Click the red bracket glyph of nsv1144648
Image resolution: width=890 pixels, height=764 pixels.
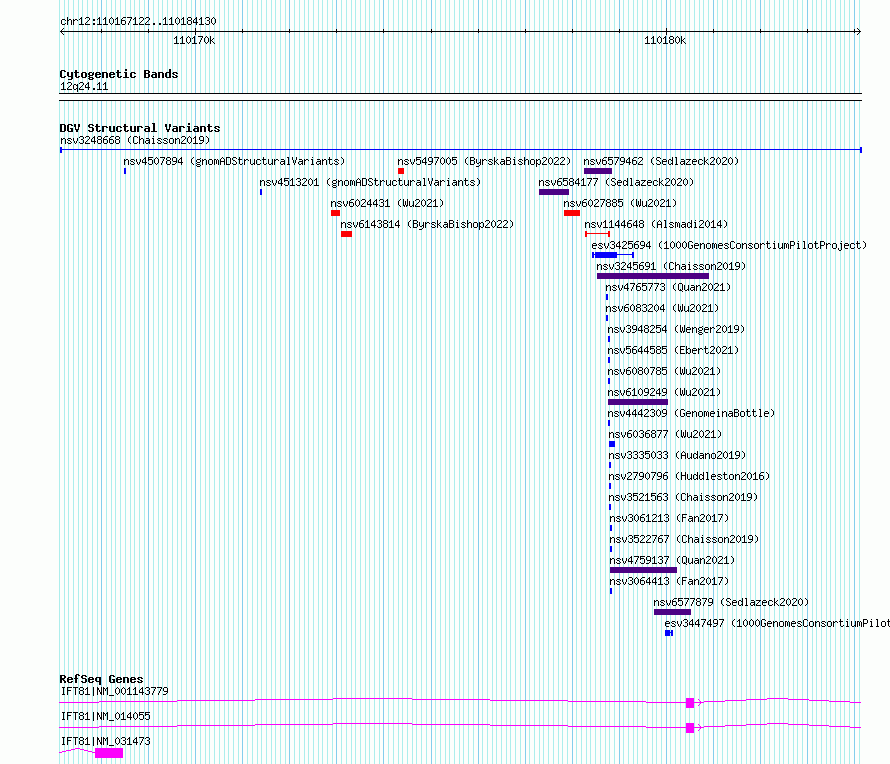click(598, 234)
